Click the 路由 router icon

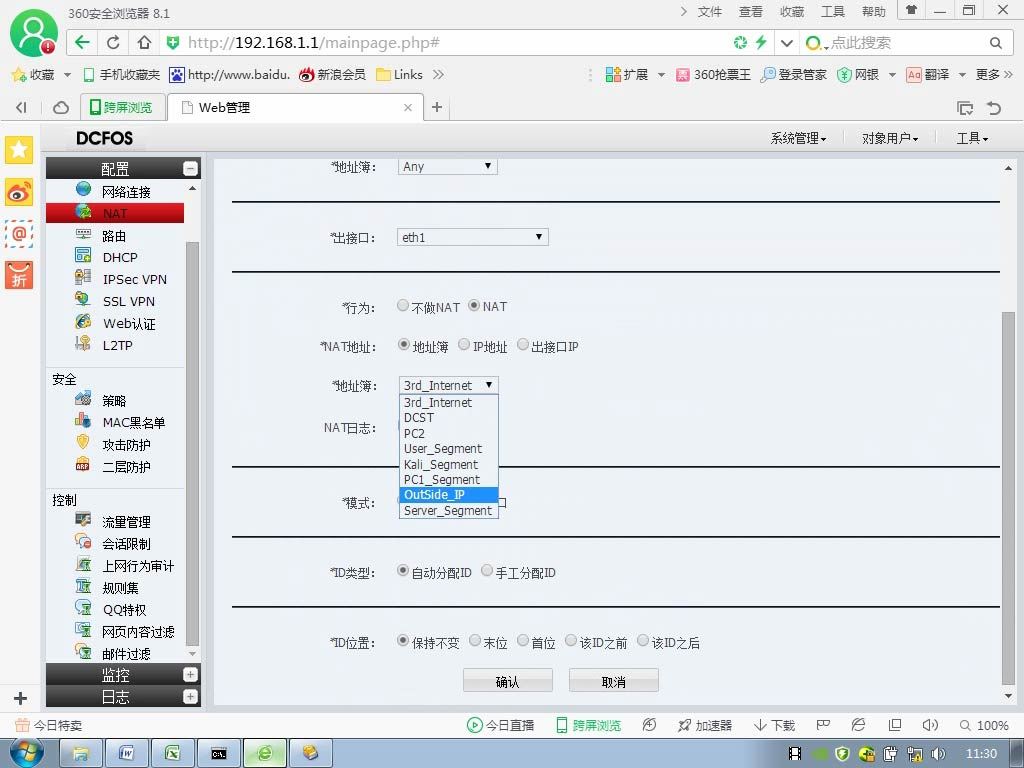click(84, 234)
